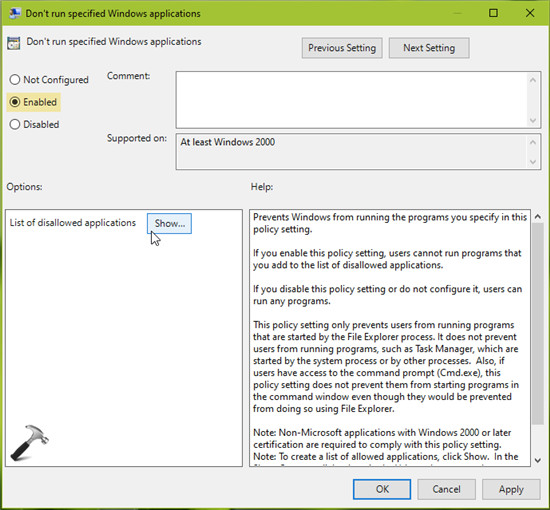550x510 pixels.
Task: Click the title bar application icon
Action: (15, 13)
